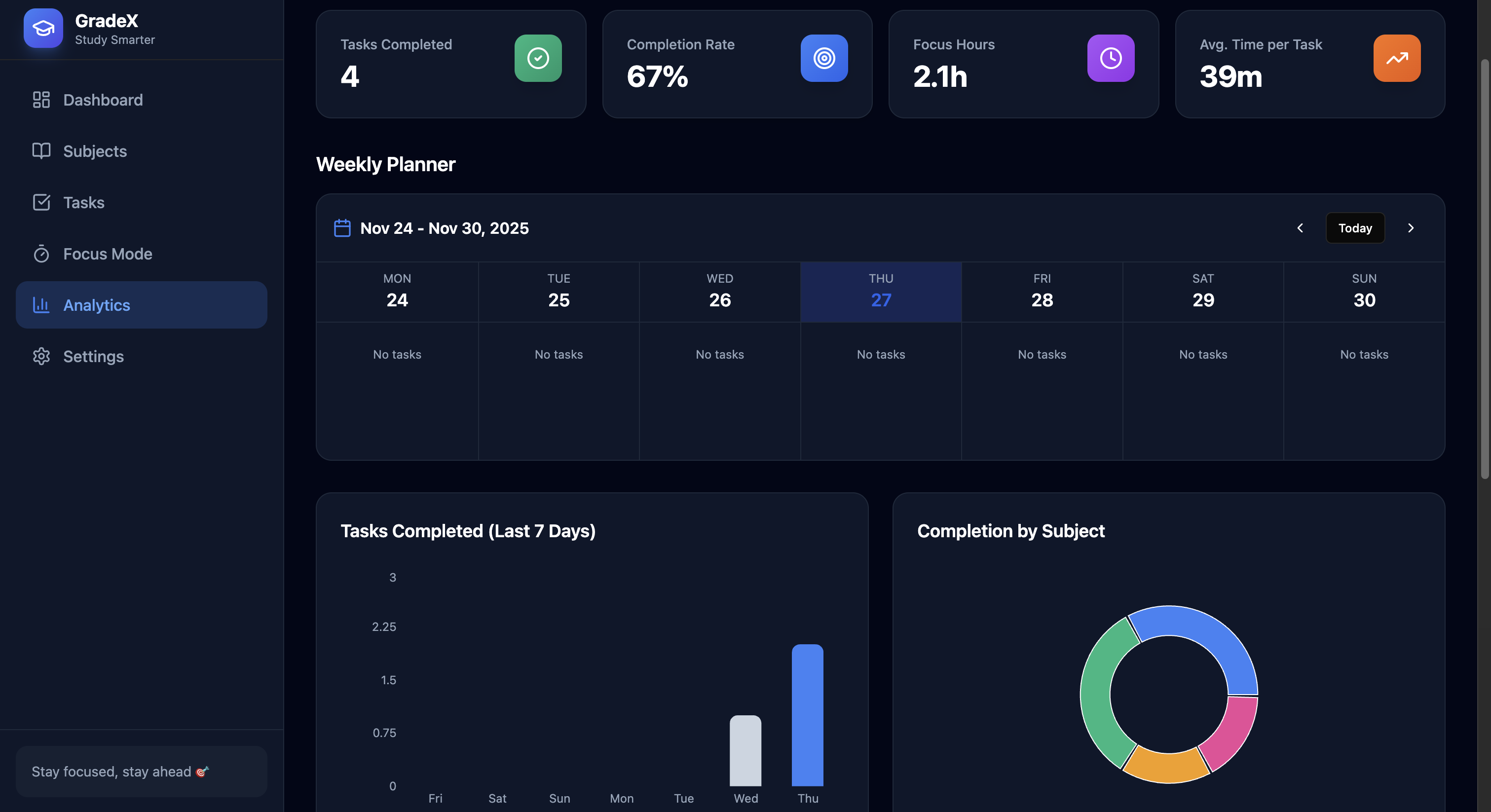
Task: Select the MON 24 day header
Action: tap(397, 292)
